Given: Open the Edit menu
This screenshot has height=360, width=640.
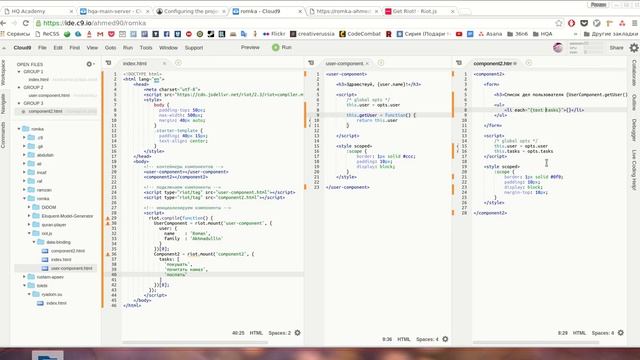Looking at the screenshot, I should coord(58,48).
